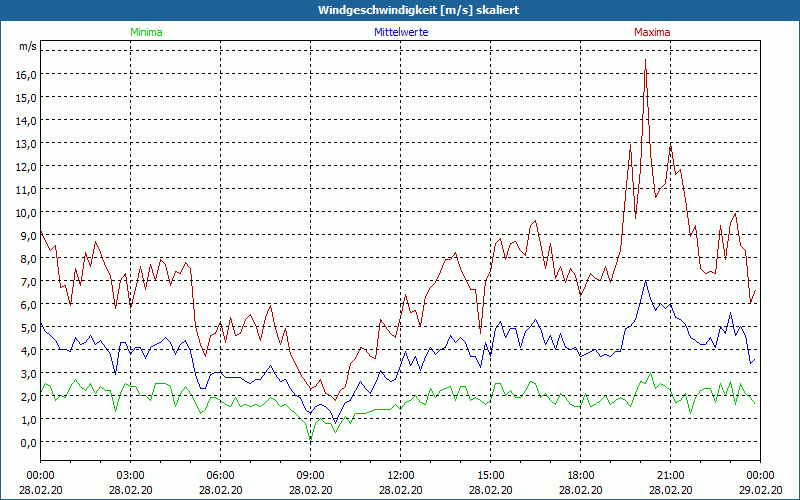
Task: Select the 12:00 time axis label
Action: click(x=400, y=475)
